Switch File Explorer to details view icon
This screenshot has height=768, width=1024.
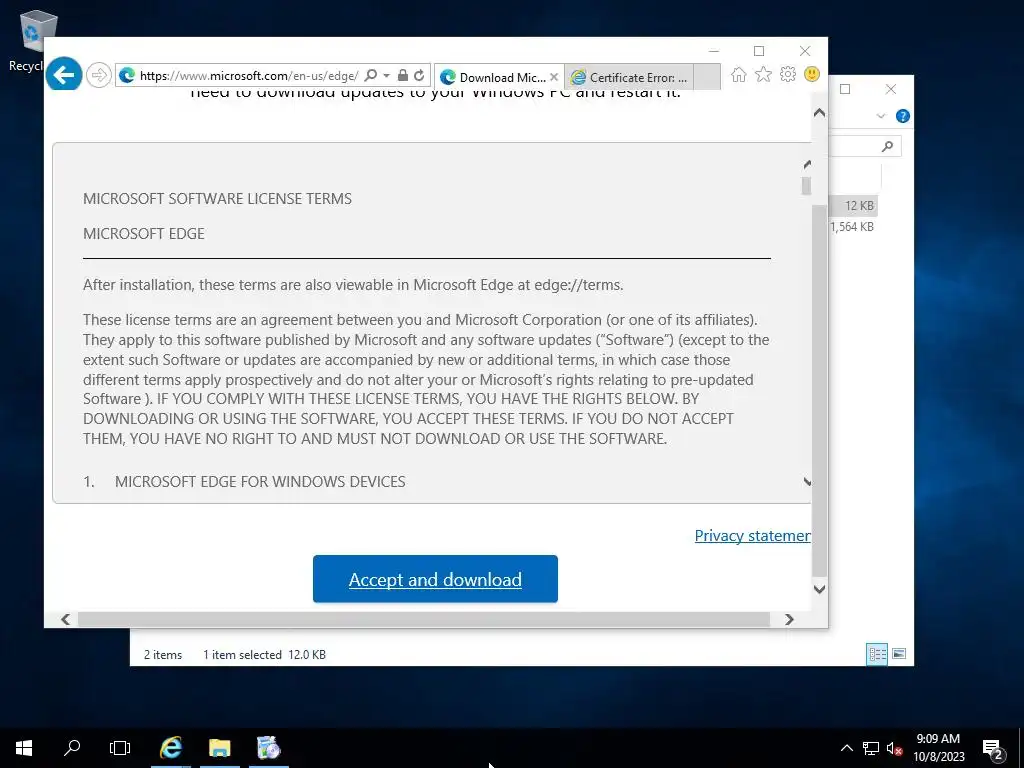tap(876, 654)
